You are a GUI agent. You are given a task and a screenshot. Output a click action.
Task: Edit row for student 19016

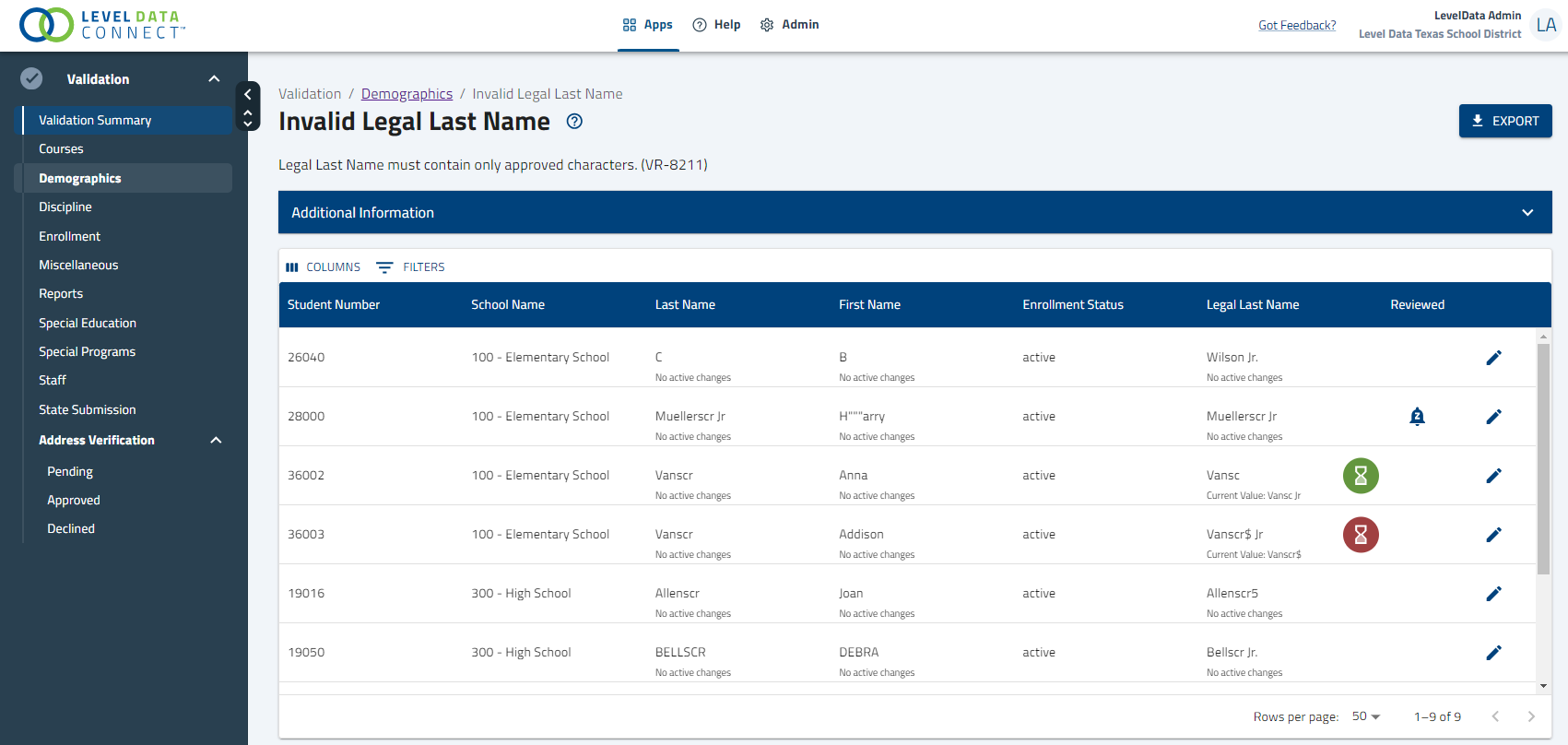(1494, 594)
